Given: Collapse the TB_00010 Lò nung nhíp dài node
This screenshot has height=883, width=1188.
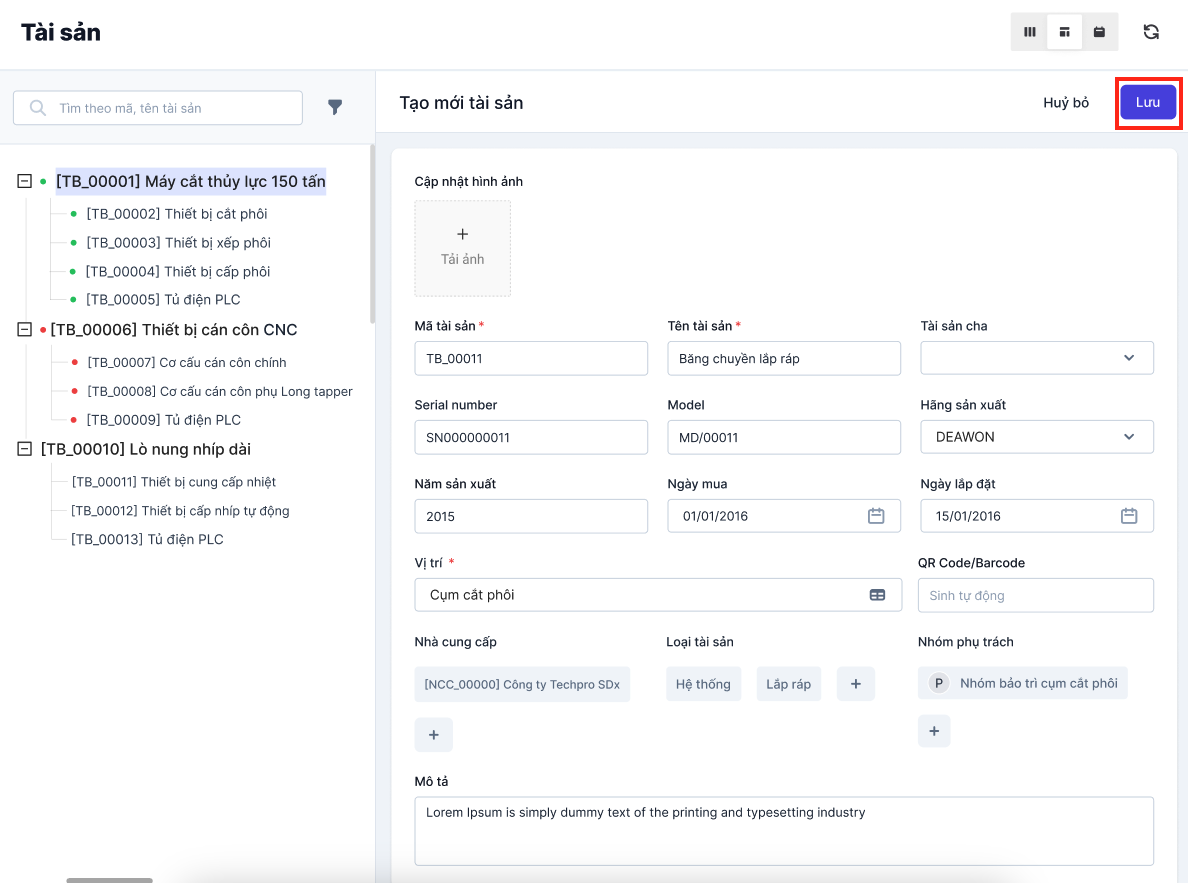Looking at the screenshot, I should 25,450.
